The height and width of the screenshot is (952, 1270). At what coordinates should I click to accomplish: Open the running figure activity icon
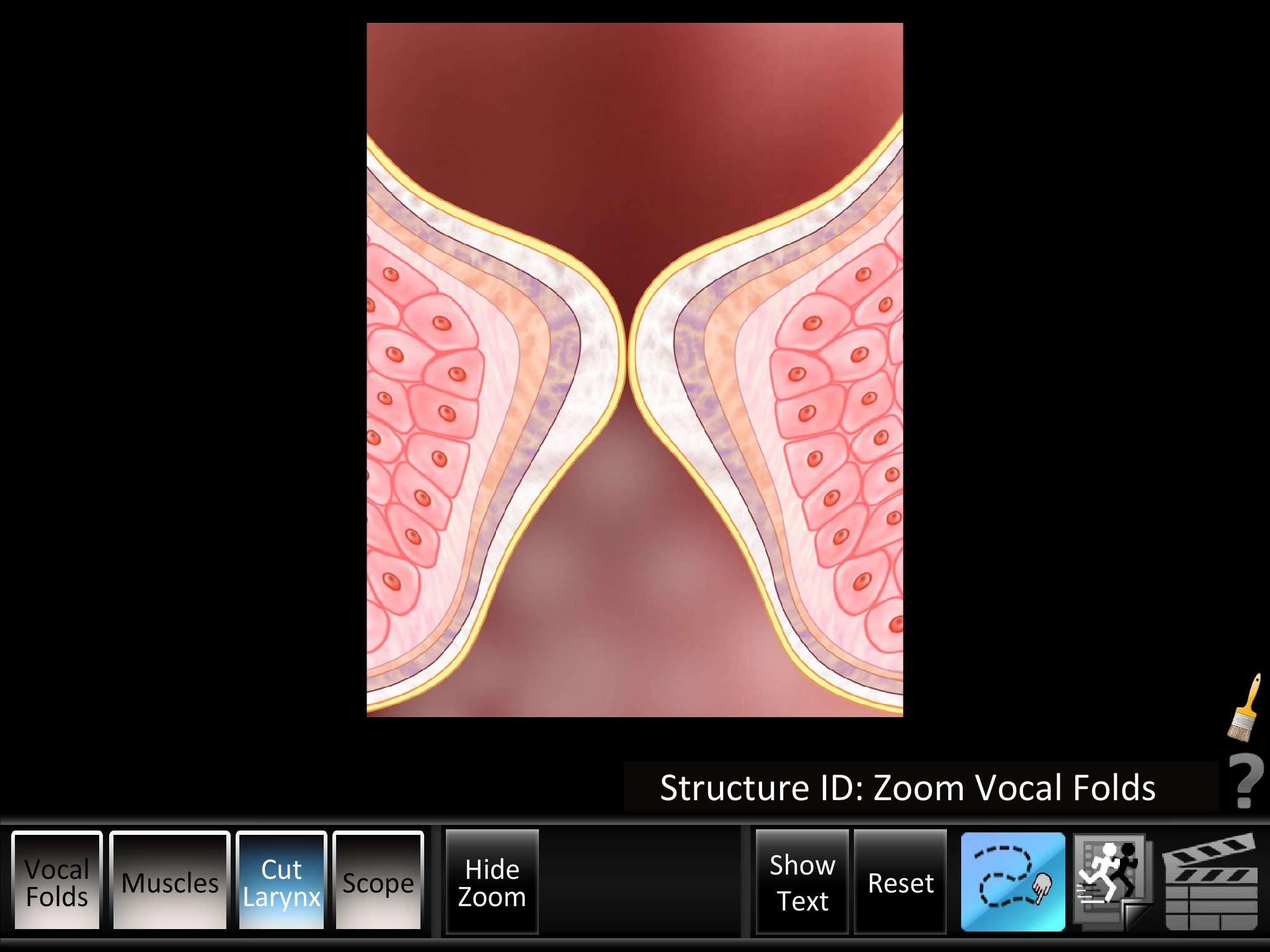tap(1112, 881)
